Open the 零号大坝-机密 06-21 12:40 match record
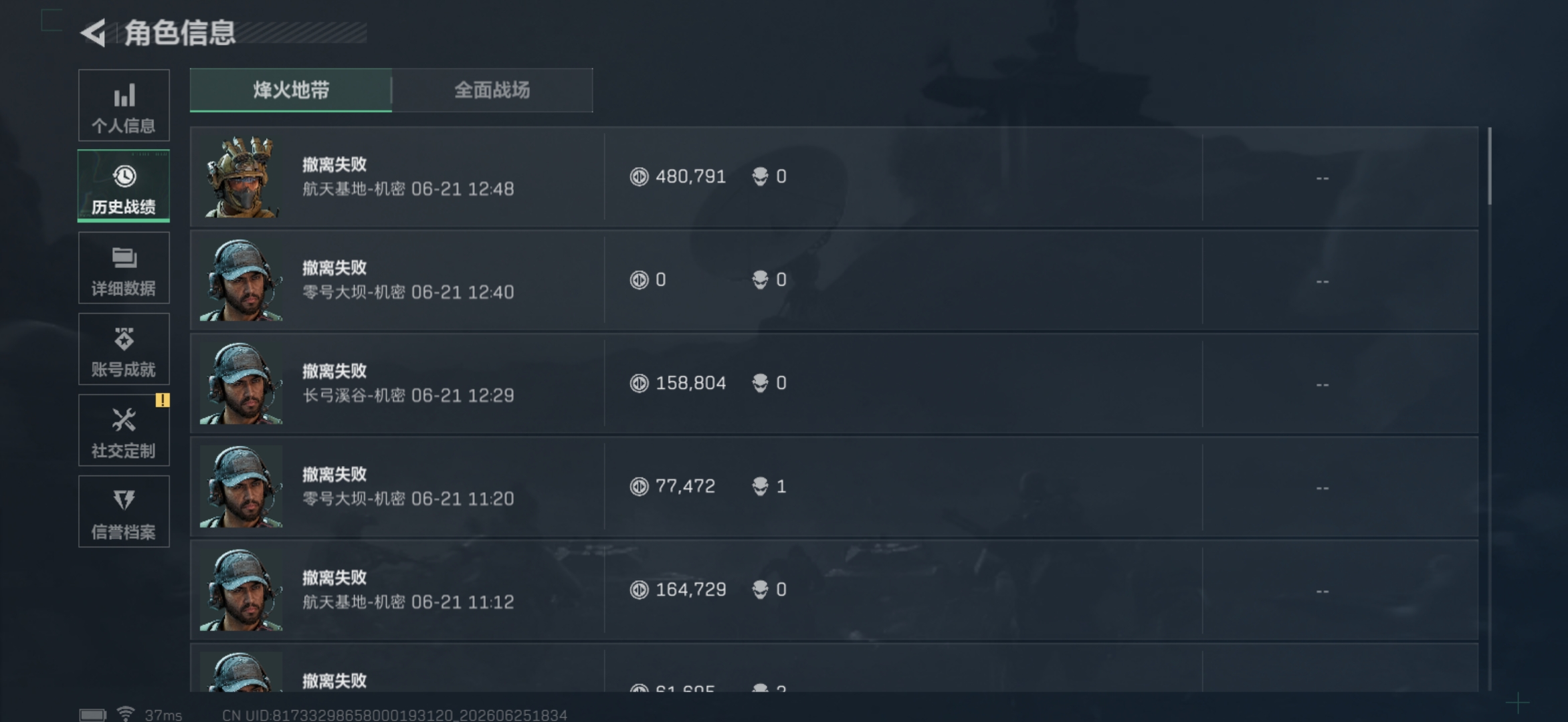1568x722 pixels. pyautogui.click(x=834, y=280)
